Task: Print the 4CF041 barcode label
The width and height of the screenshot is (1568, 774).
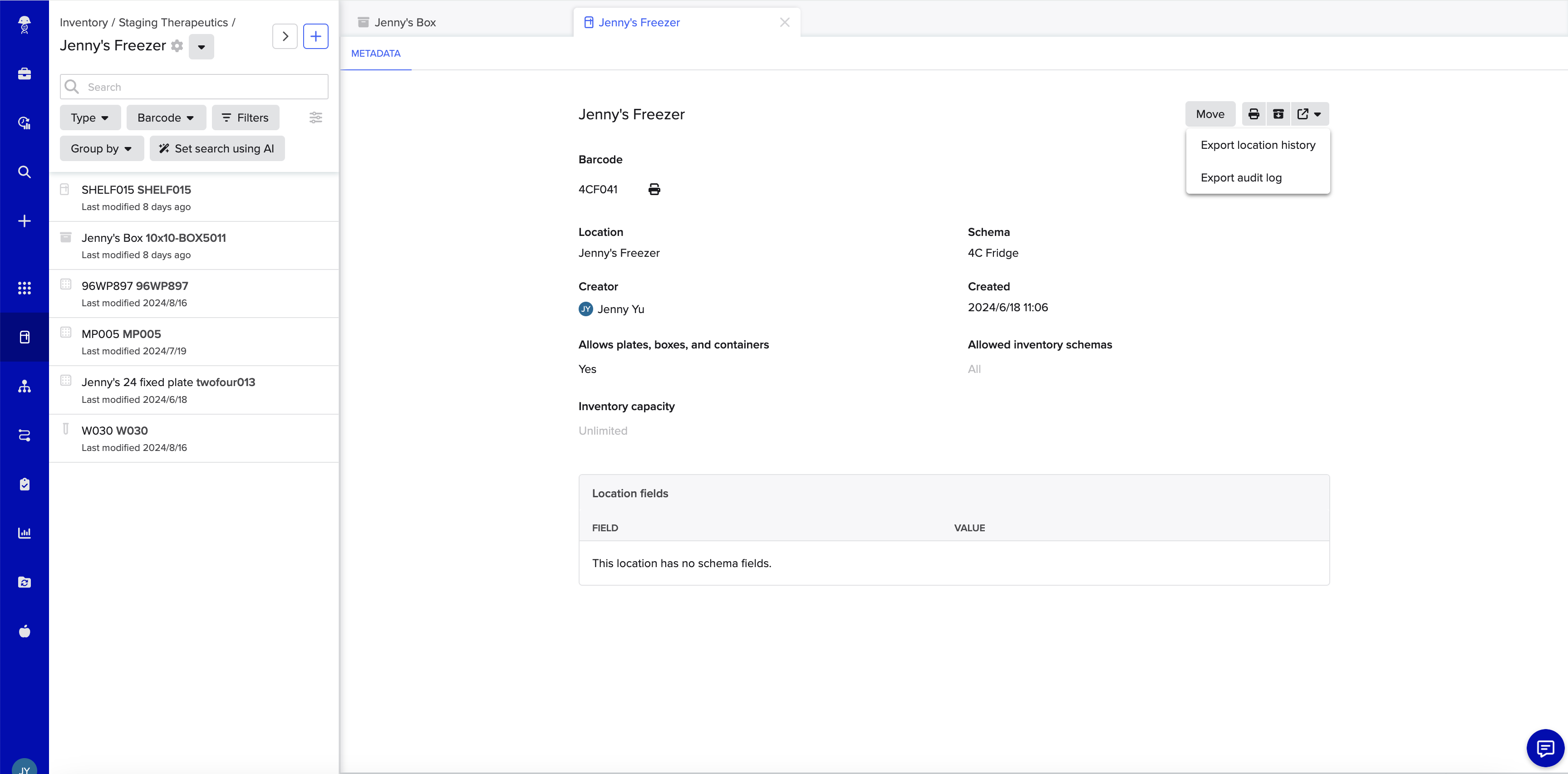Action: (654, 189)
